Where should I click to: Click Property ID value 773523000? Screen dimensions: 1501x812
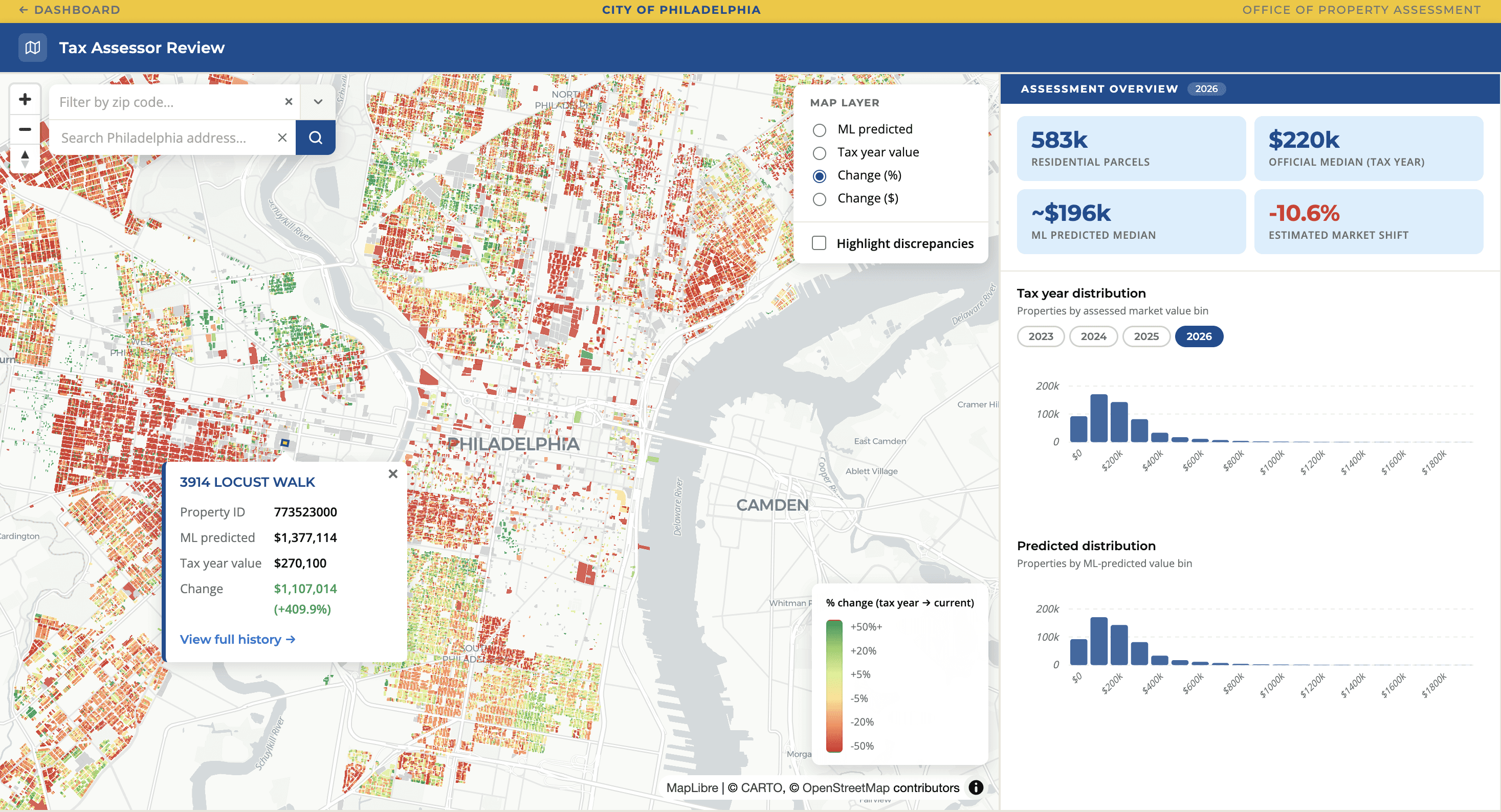pos(305,512)
